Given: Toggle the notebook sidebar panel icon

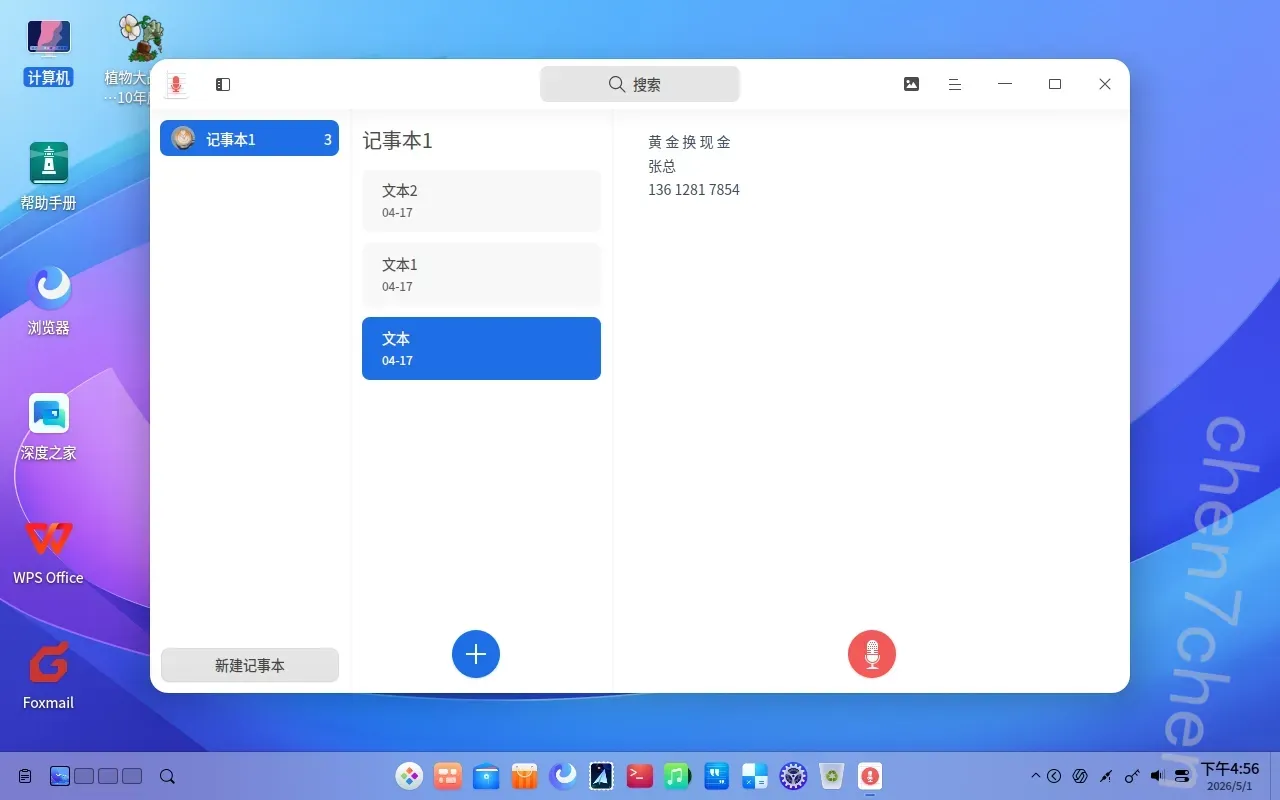Looking at the screenshot, I should click(223, 85).
